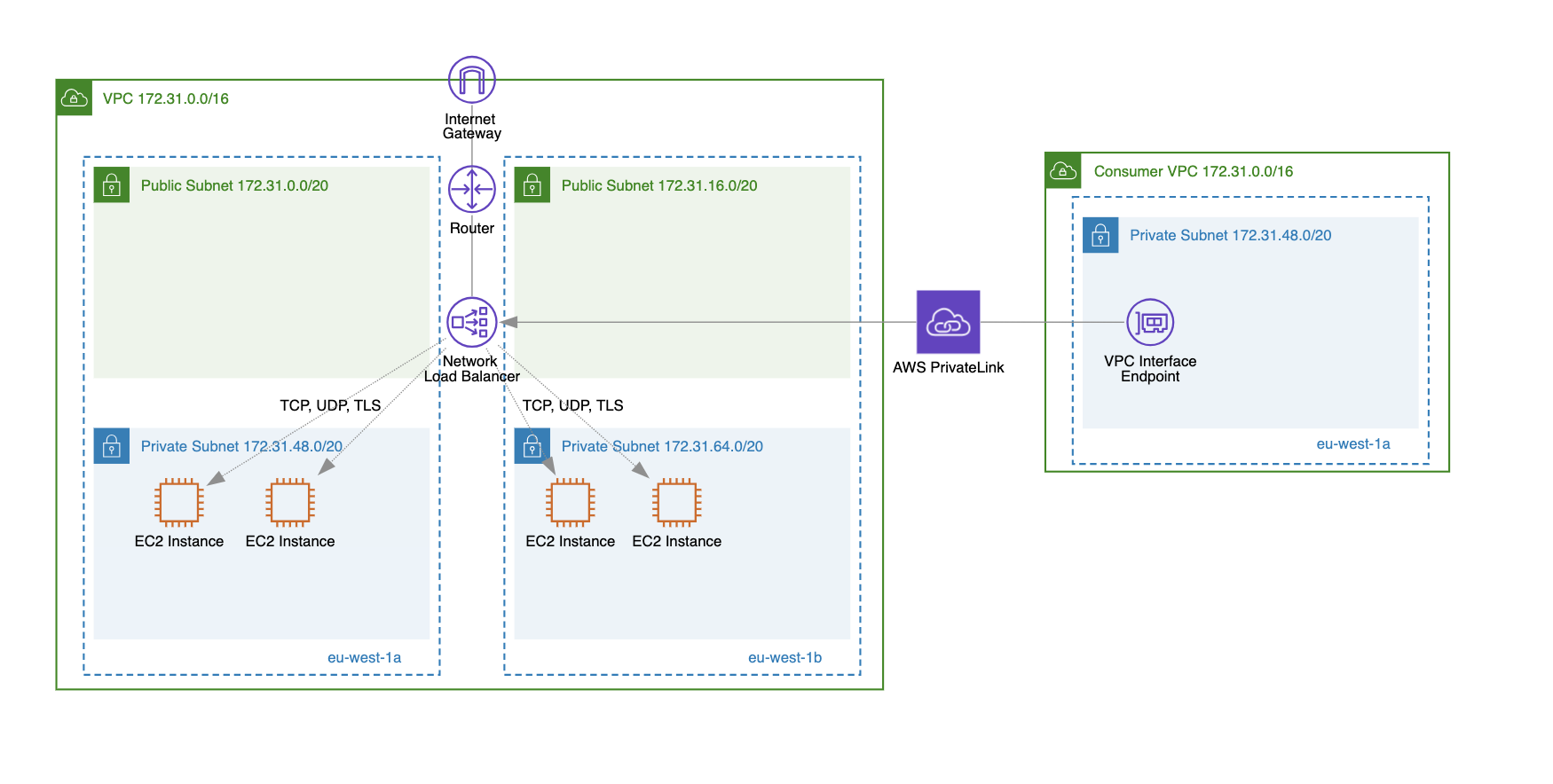
Task: Select the rightmost EC2 instance in eu-west-1b
Action: click(x=677, y=503)
